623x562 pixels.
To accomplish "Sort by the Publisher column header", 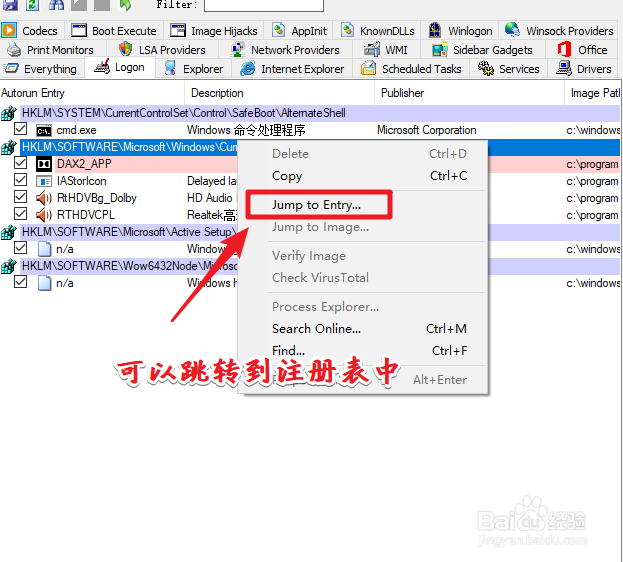I will click(469, 93).
